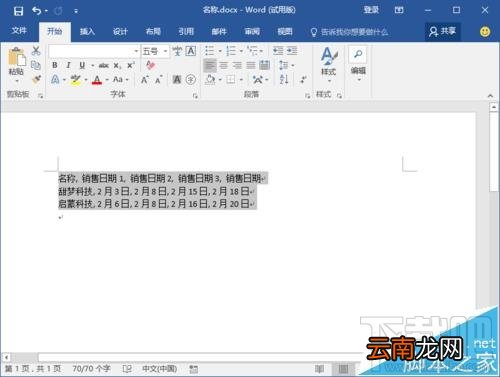The width and height of the screenshot is (500, 377).
Task: Expand the font name dropdown
Action: pos(136,51)
